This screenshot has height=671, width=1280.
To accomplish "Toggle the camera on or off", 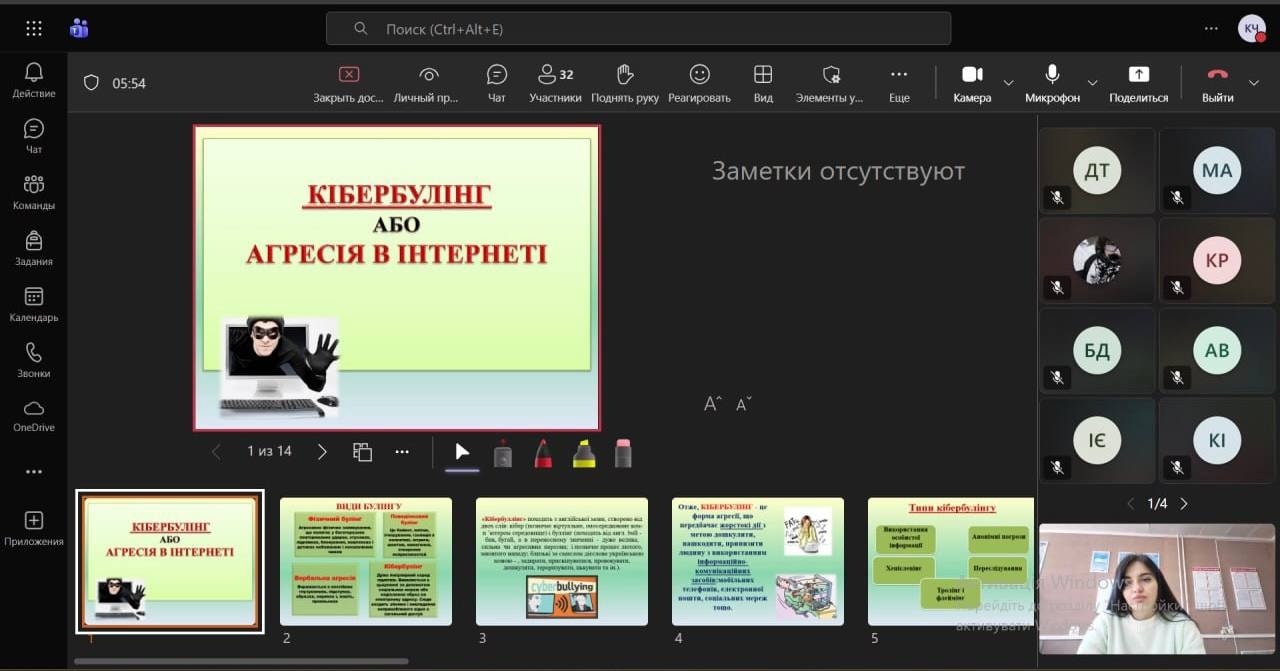I will point(972,75).
